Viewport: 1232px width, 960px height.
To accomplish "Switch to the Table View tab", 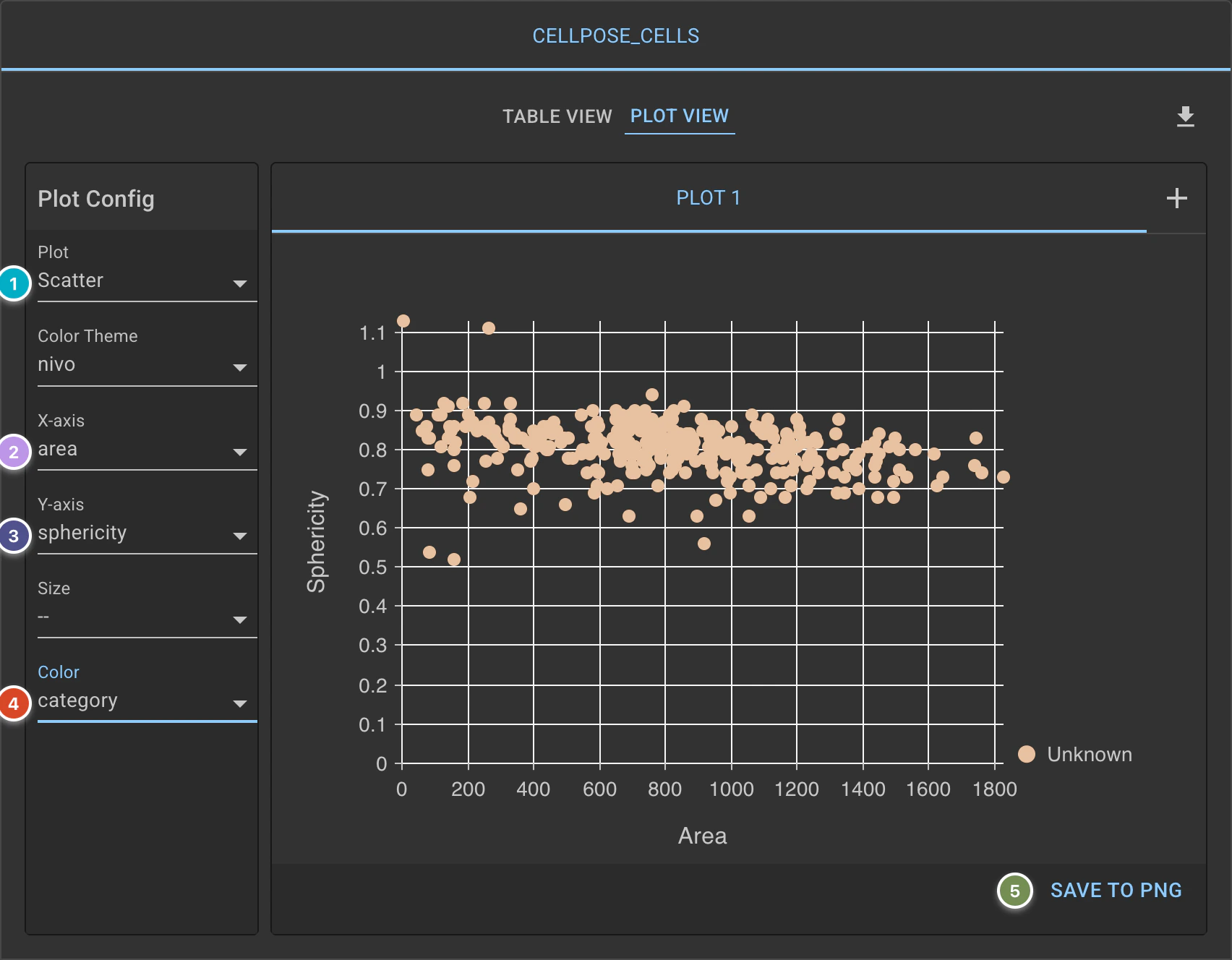I will pyautogui.click(x=557, y=116).
